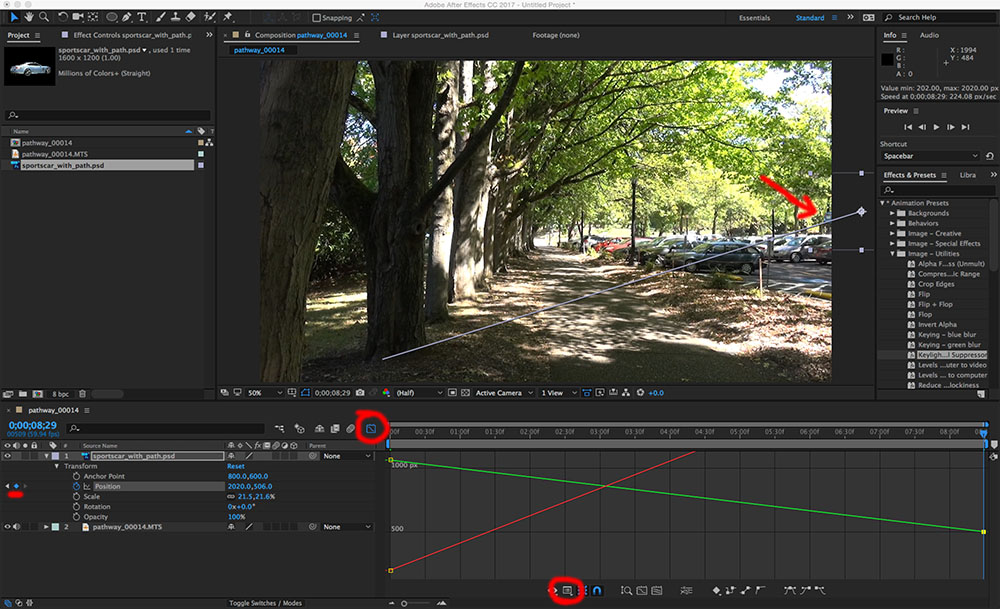Click the graph snap magnet icon
This screenshot has width=1000, height=609.
[x=597, y=591]
